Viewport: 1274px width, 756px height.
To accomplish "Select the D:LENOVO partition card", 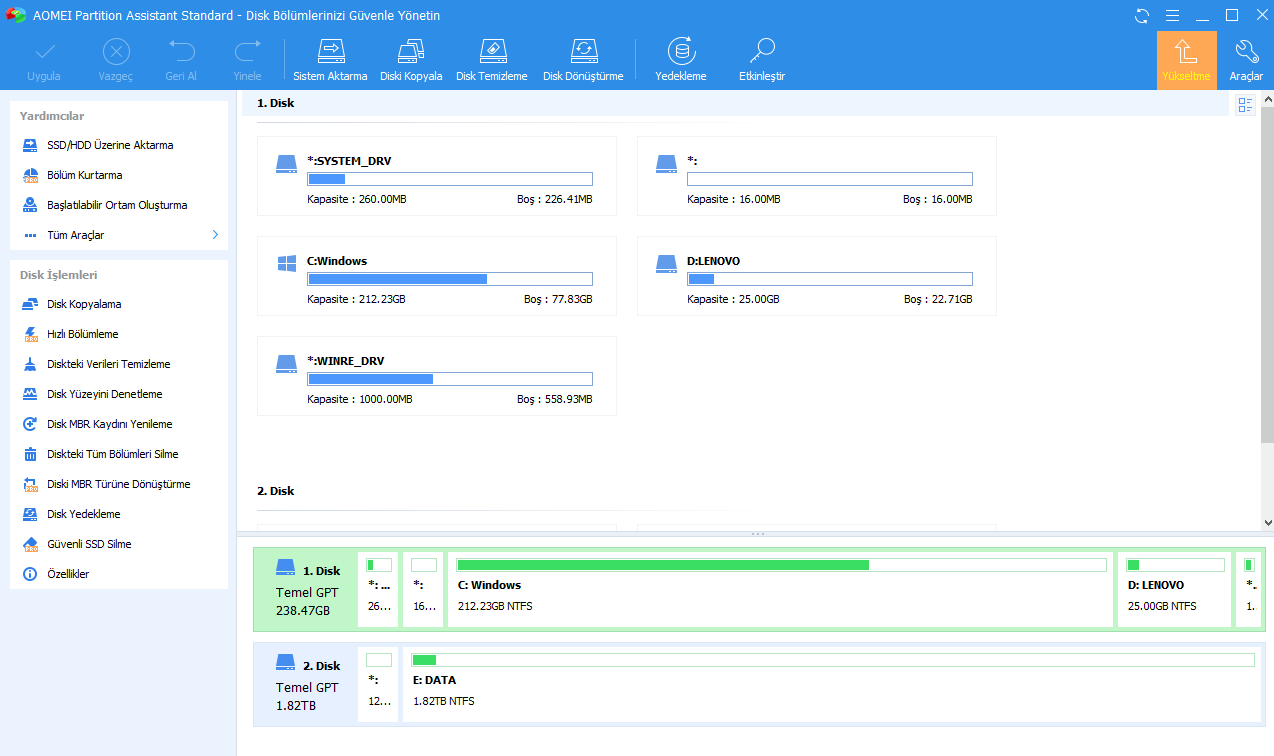I will [816, 276].
